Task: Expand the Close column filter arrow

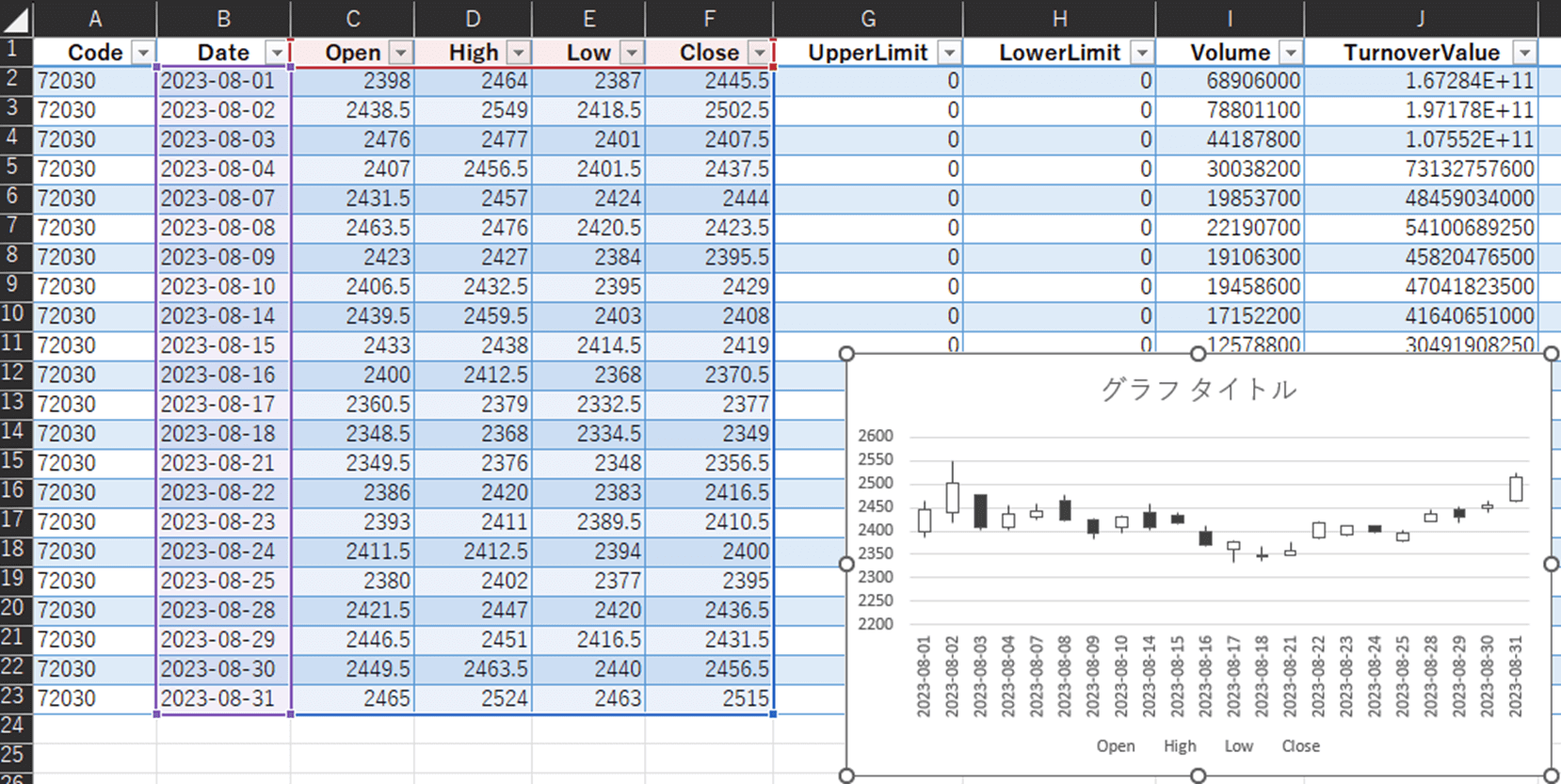Action: click(759, 53)
